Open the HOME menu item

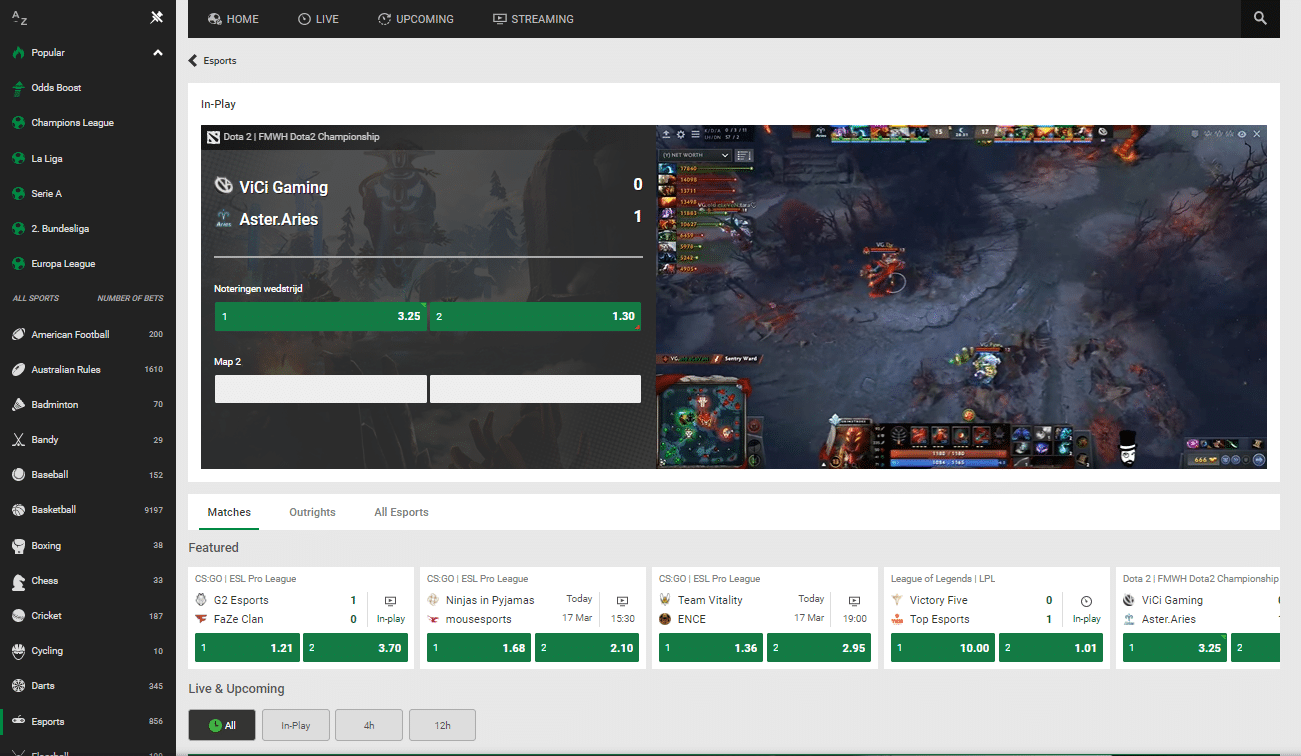point(233,19)
